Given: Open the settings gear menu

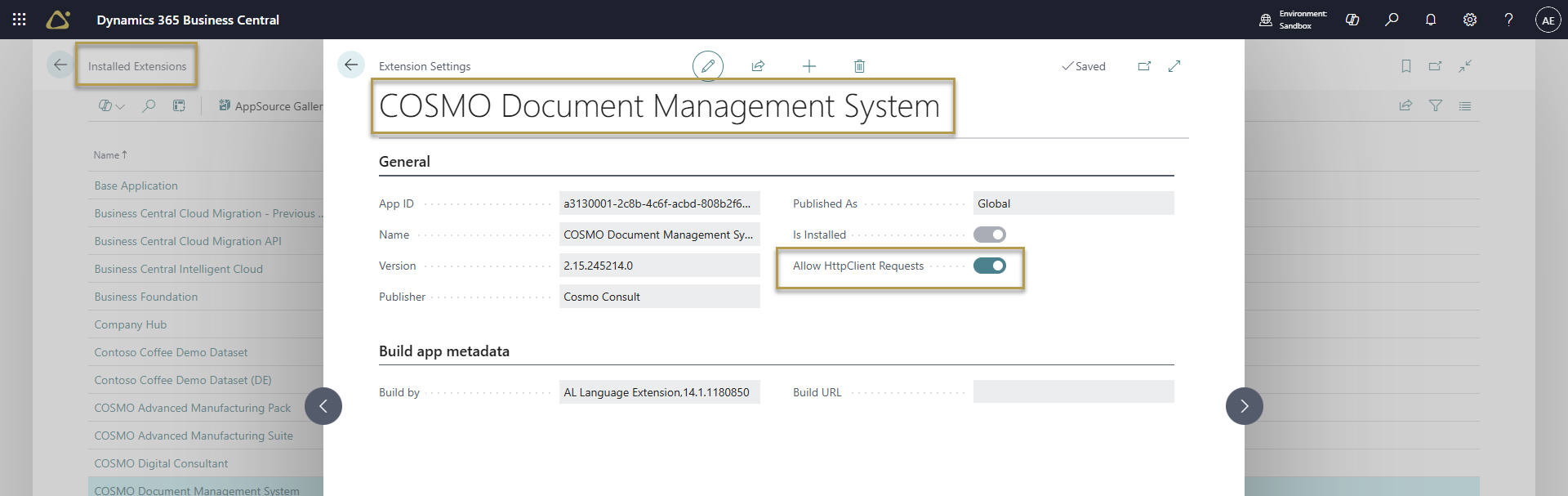Looking at the screenshot, I should pos(1470,20).
